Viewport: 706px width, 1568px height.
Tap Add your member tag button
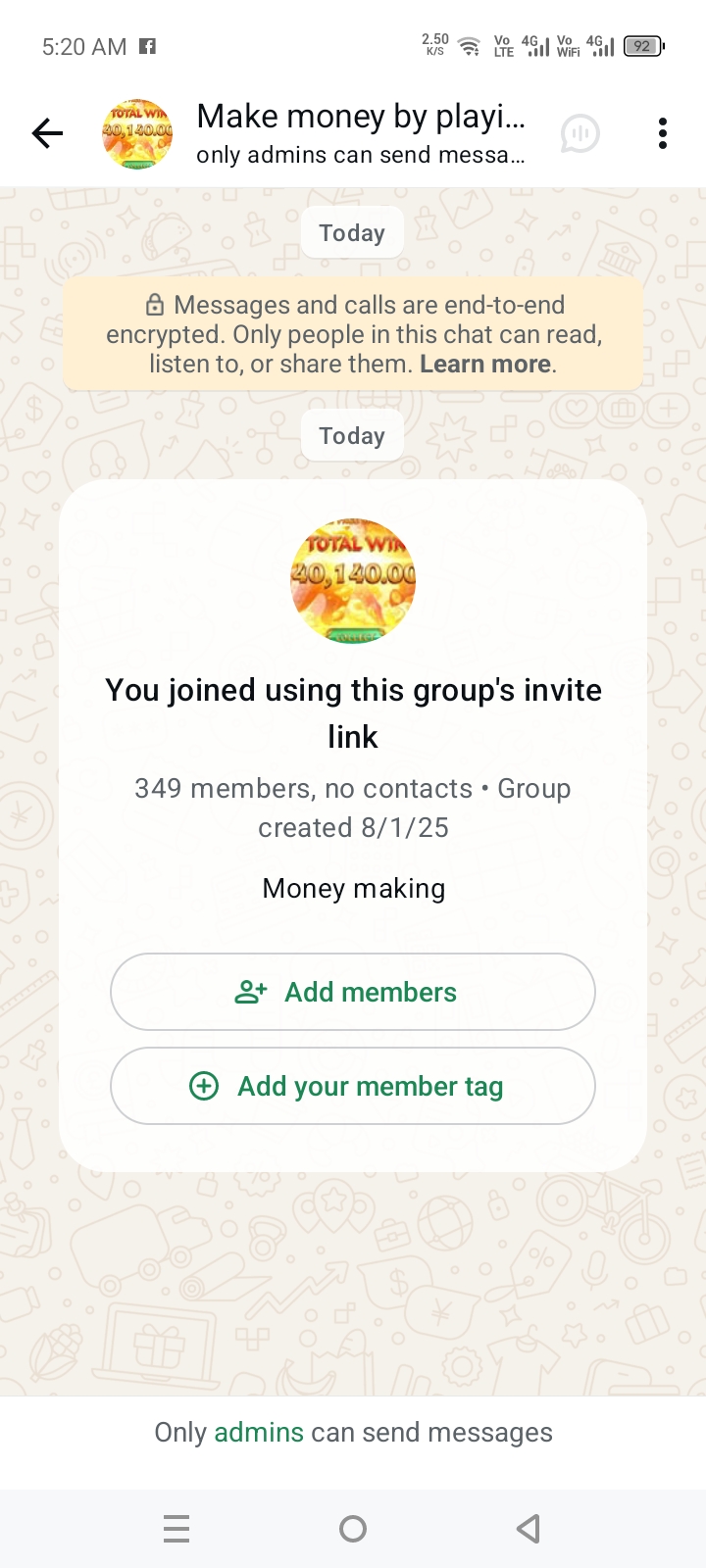point(353,1086)
